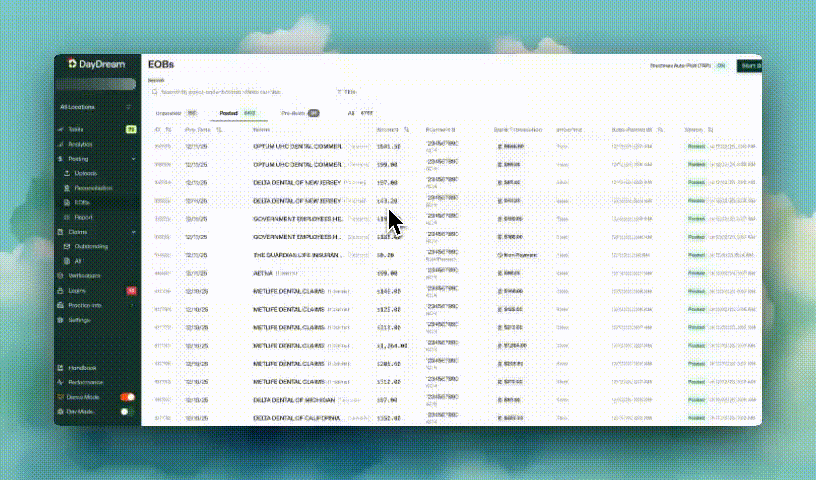Click the EOBs document icon in sidebar
816x480 pixels.
click(67, 203)
